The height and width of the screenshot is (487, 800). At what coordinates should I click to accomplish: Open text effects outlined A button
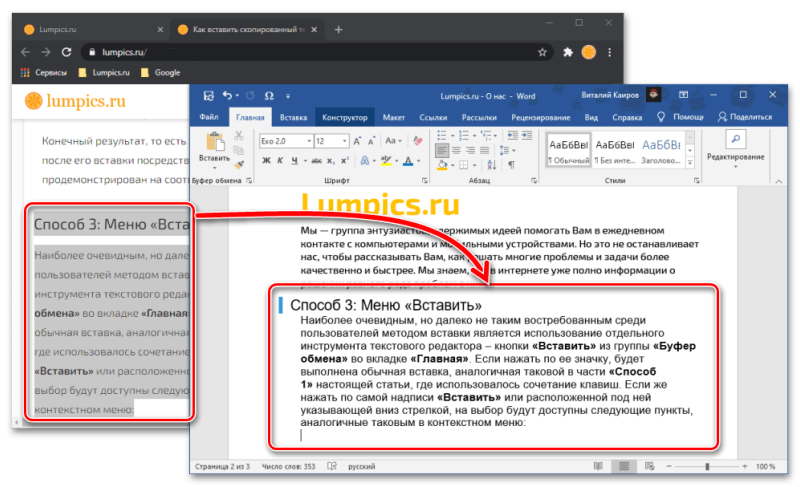(365, 161)
